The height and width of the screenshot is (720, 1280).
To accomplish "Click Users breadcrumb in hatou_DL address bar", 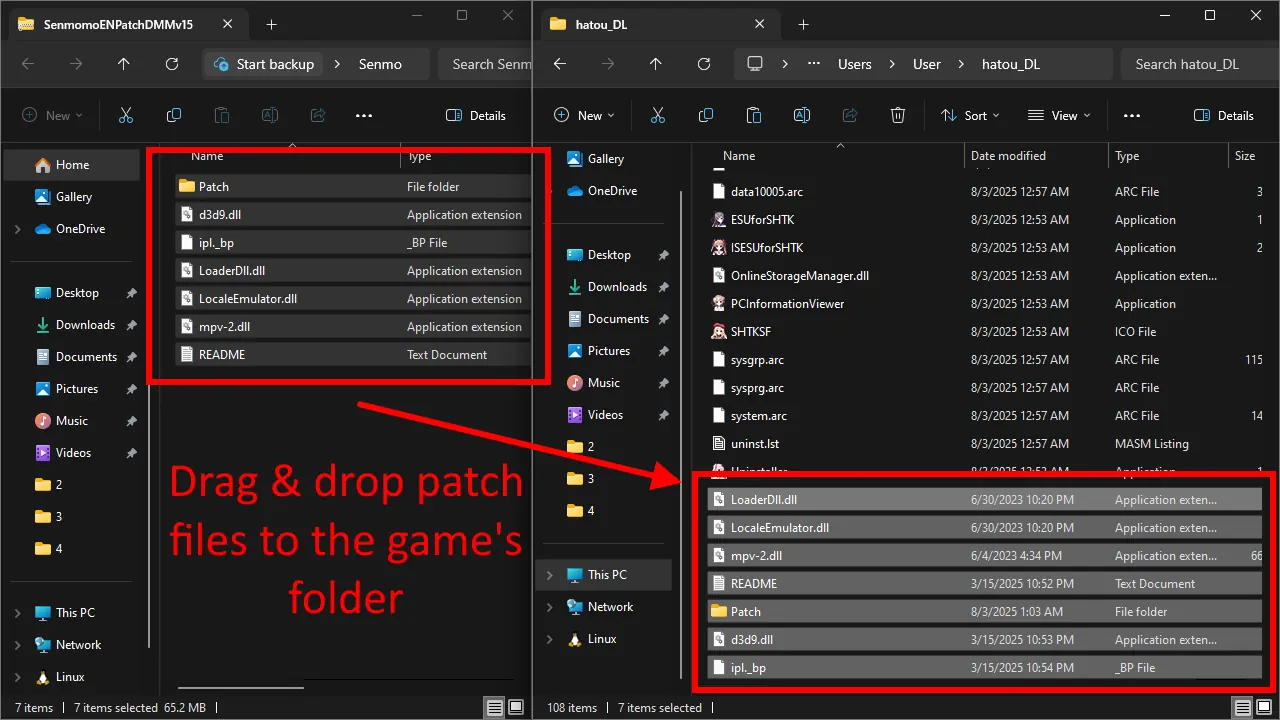I will click(x=854, y=64).
